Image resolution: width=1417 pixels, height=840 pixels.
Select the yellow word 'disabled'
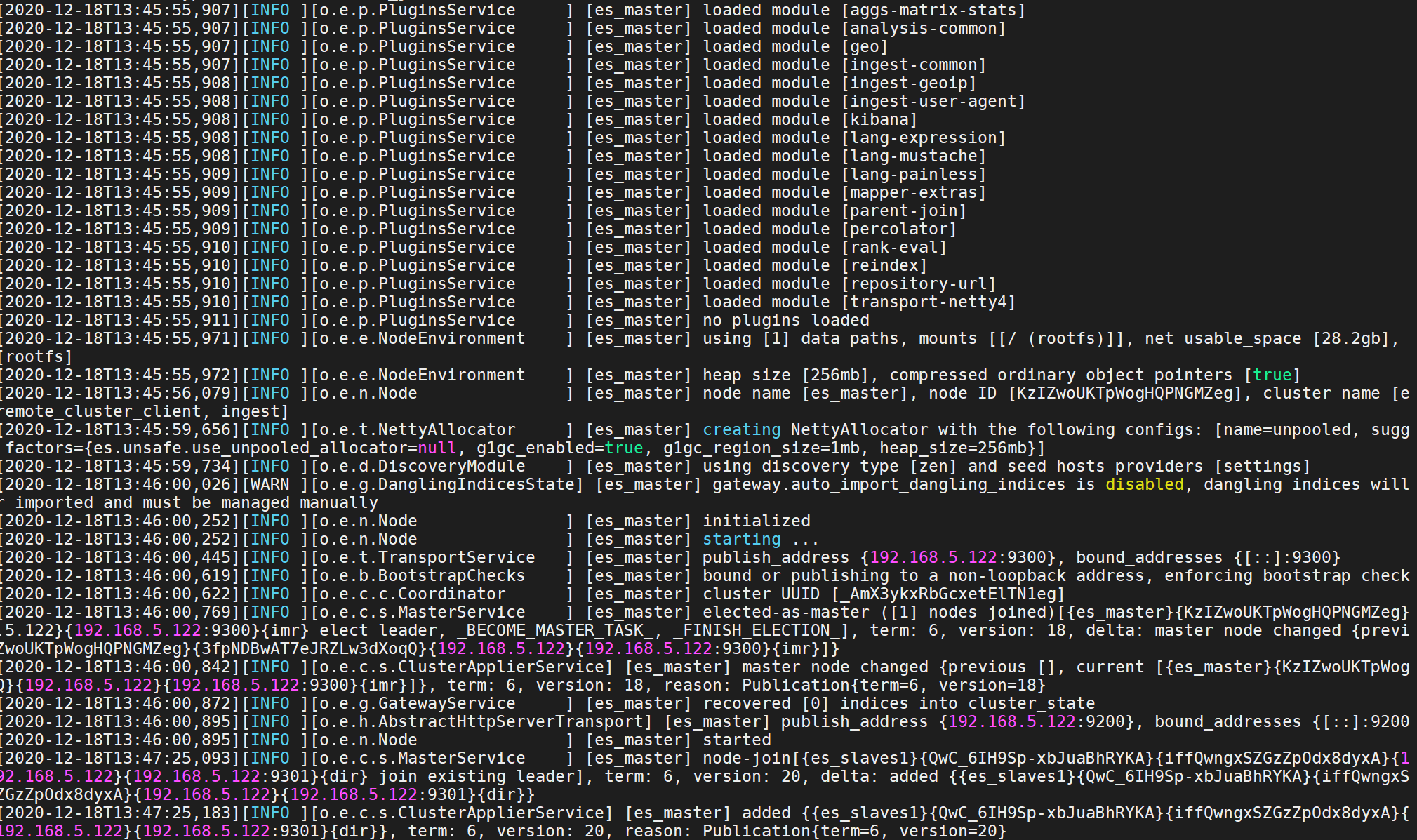(1145, 485)
